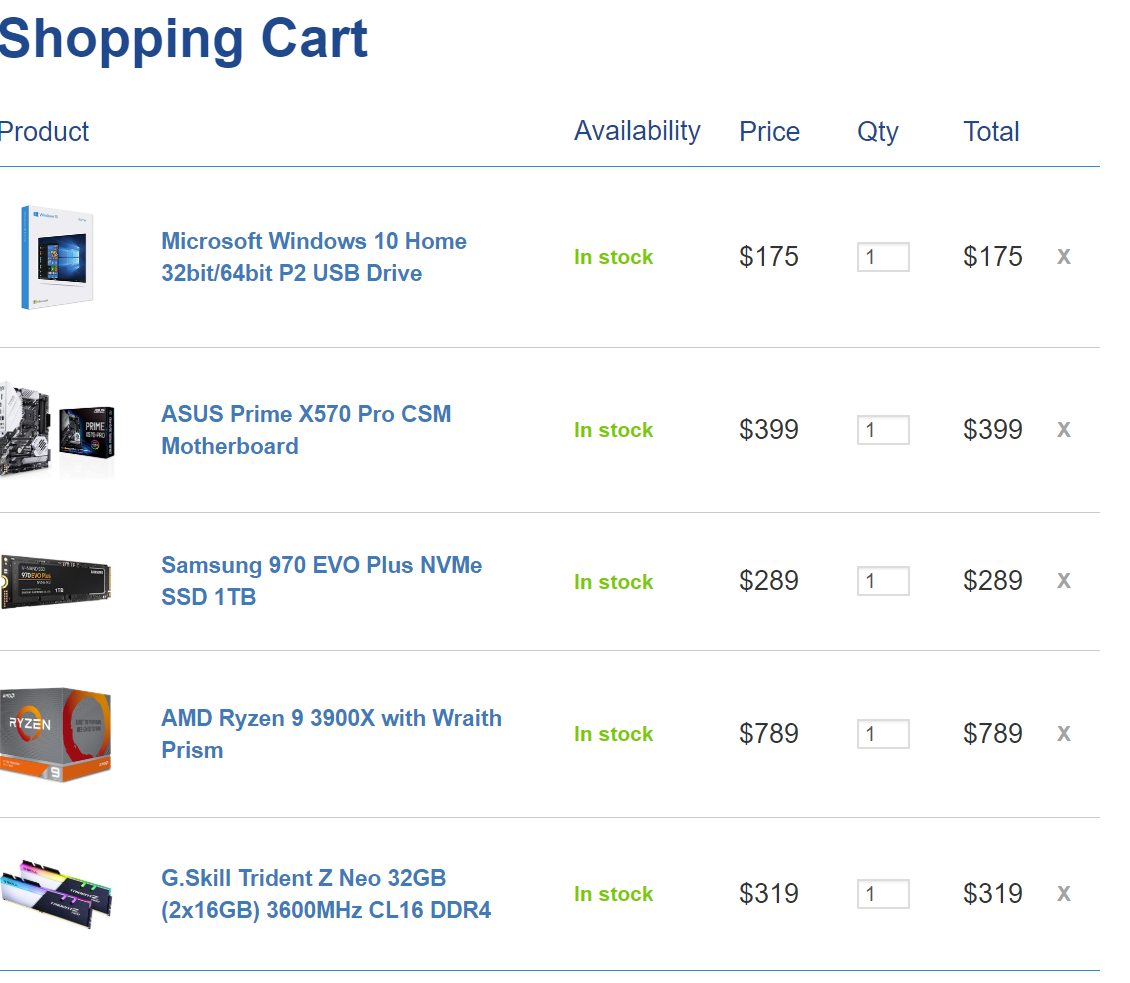Open Microsoft Windows 10 Home product link

coord(313,257)
